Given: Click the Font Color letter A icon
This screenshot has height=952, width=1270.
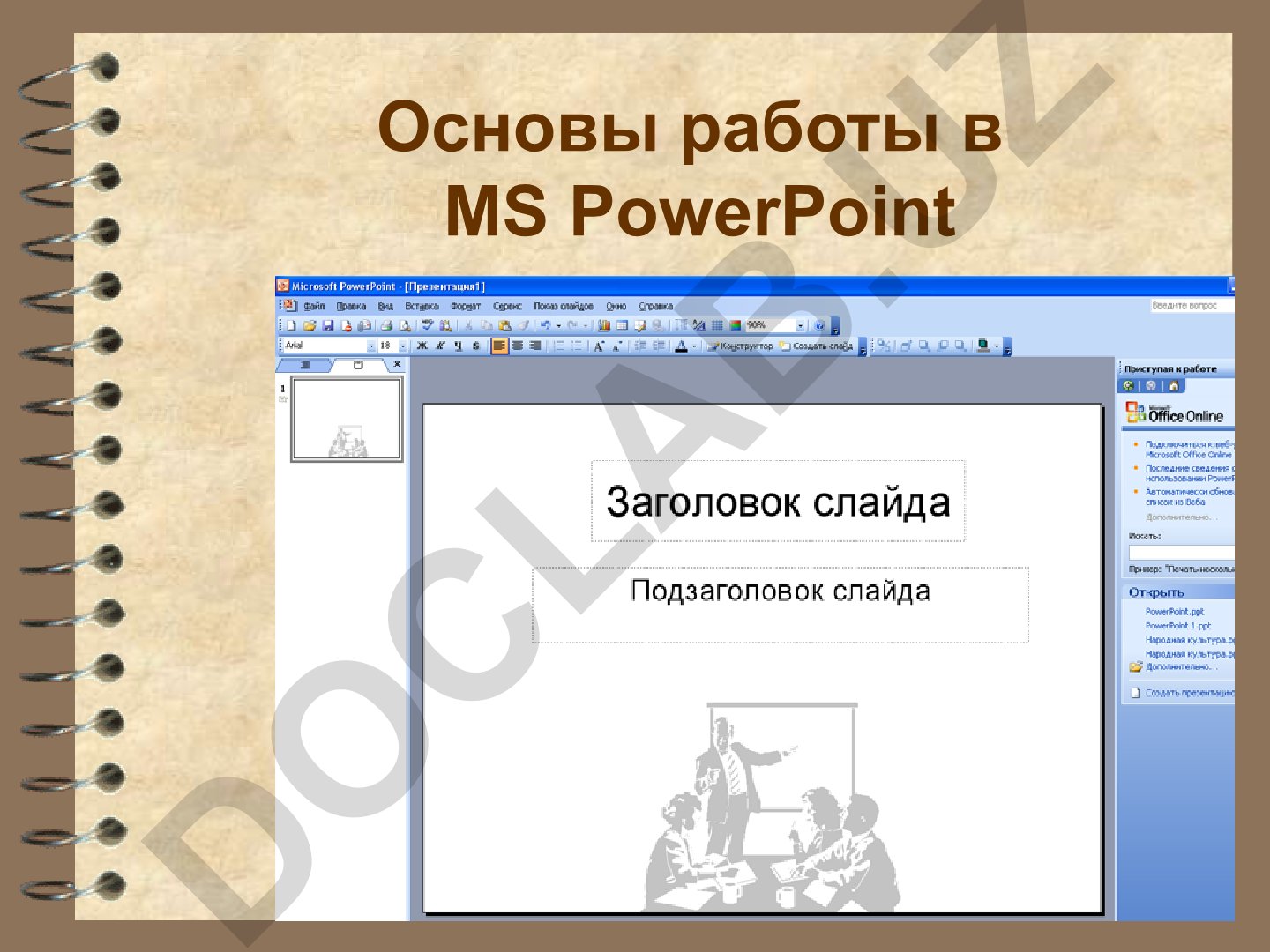Looking at the screenshot, I should pyautogui.click(x=681, y=346).
